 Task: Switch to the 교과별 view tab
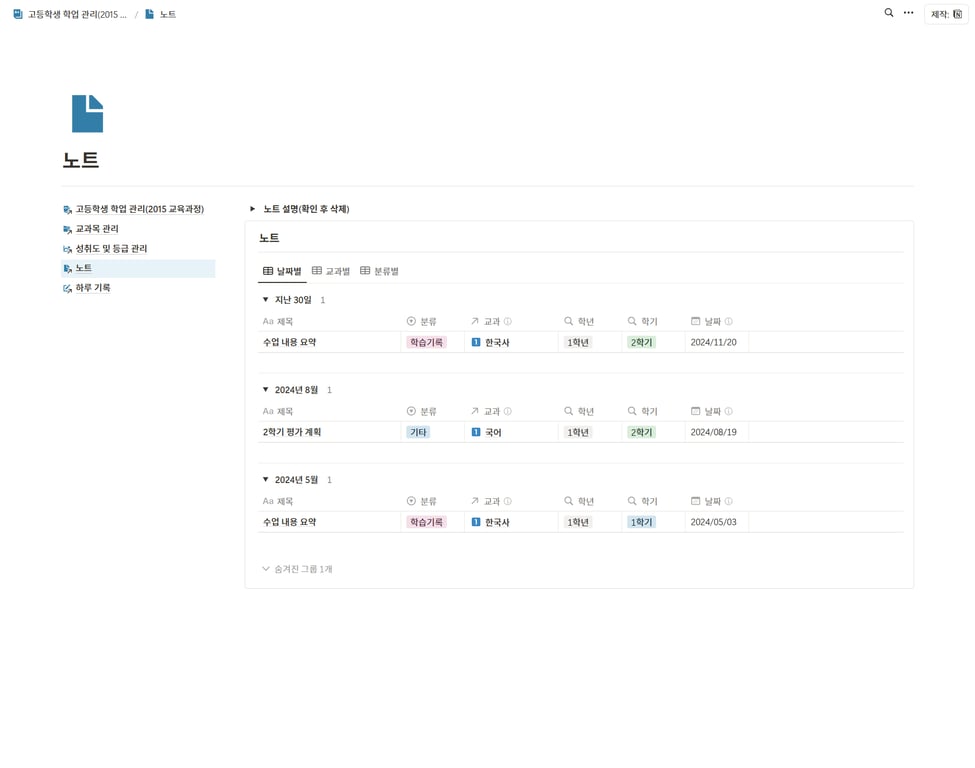click(330, 271)
